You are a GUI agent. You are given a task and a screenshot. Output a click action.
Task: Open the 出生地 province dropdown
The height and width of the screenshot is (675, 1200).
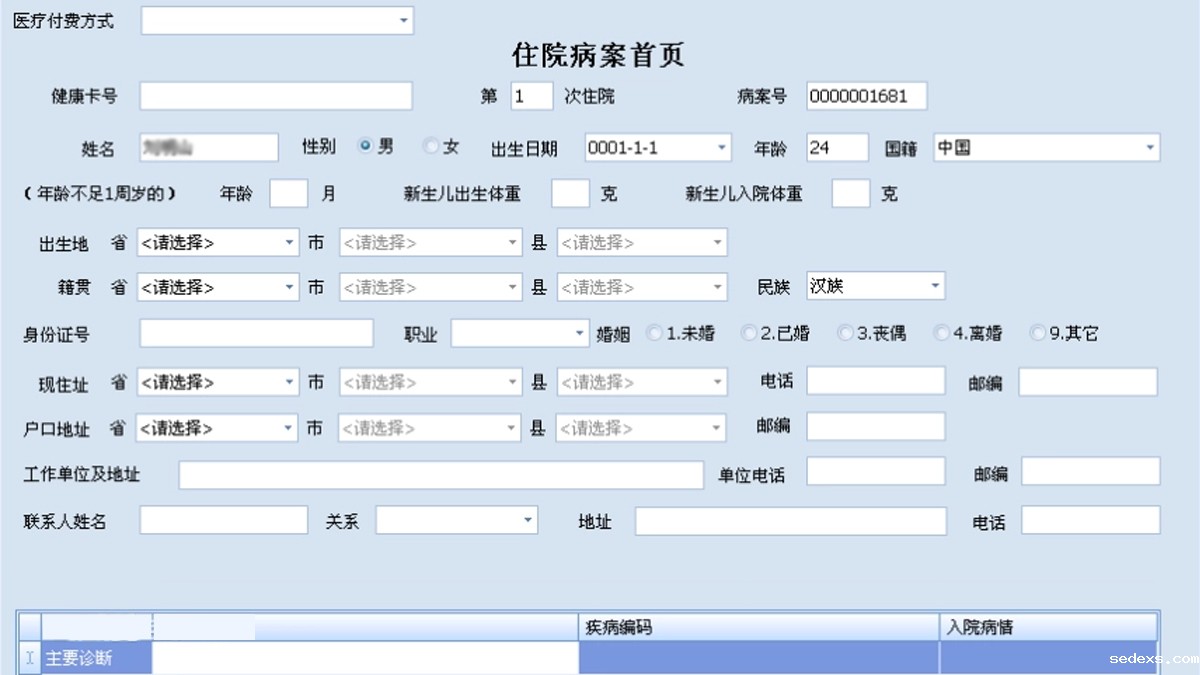(289, 242)
